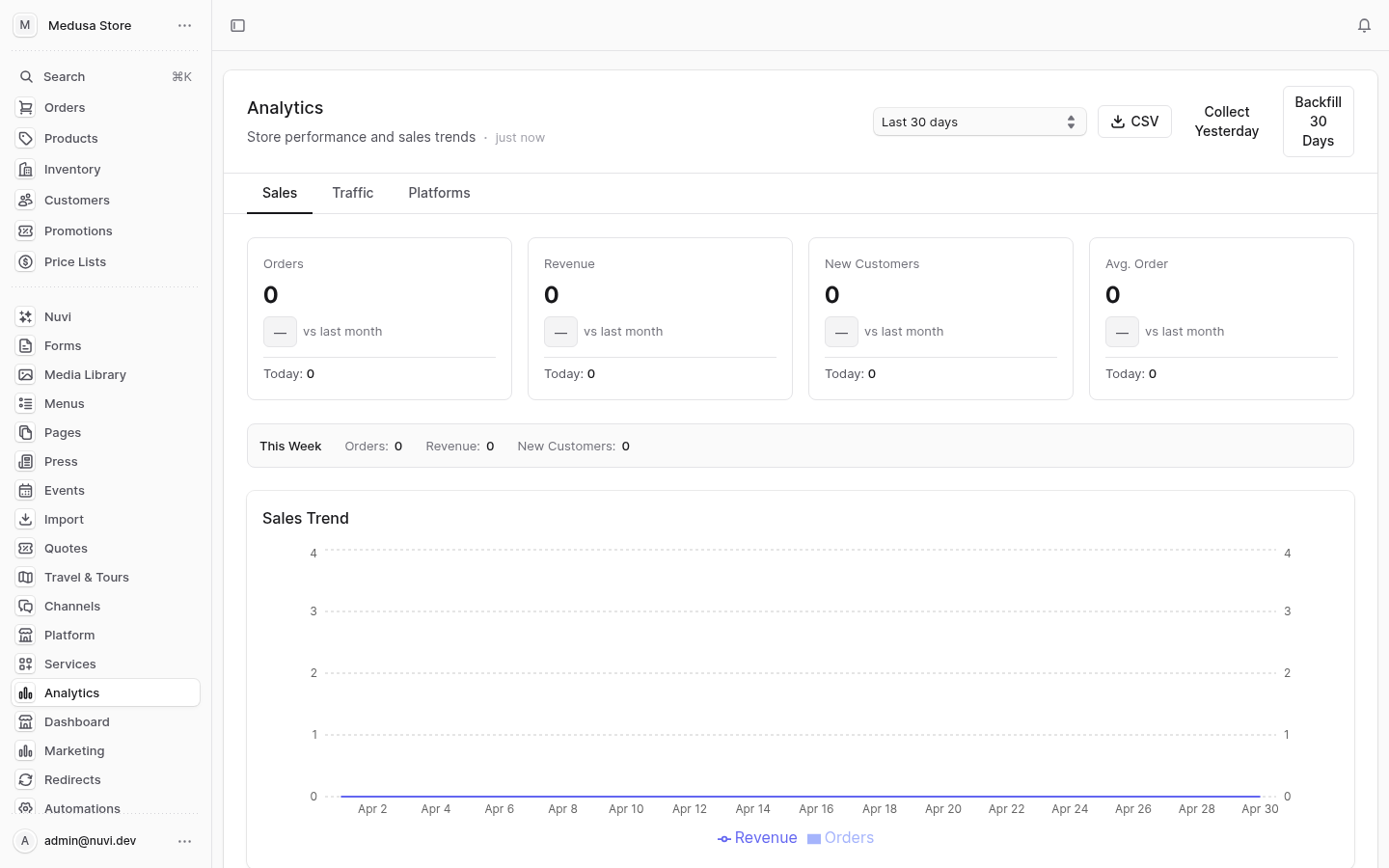Open the Promotions ticket icon
Viewport: 1389px width, 868px height.
[x=26, y=231]
